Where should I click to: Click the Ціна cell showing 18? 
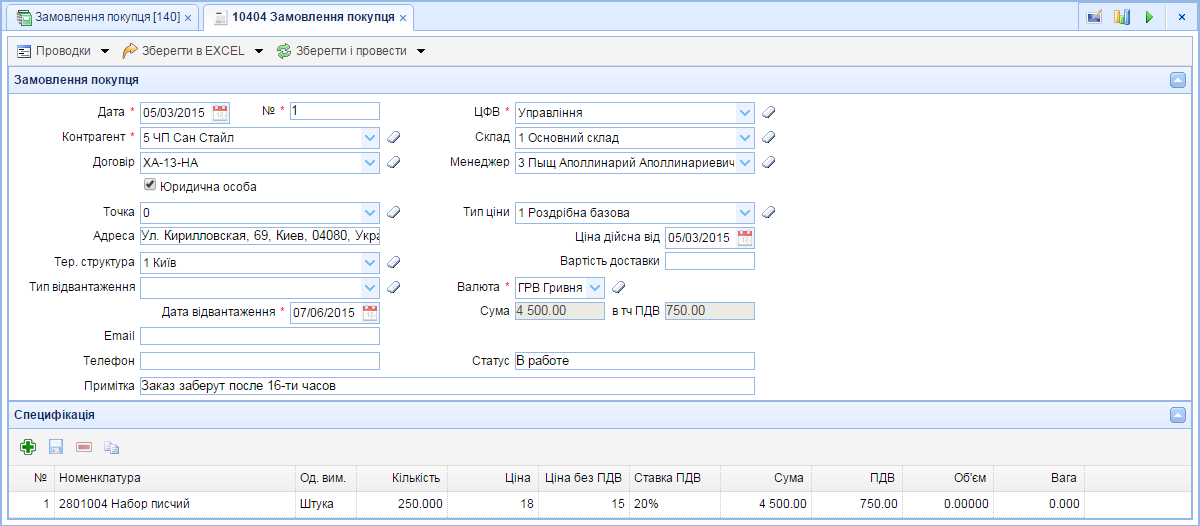click(492, 504)
